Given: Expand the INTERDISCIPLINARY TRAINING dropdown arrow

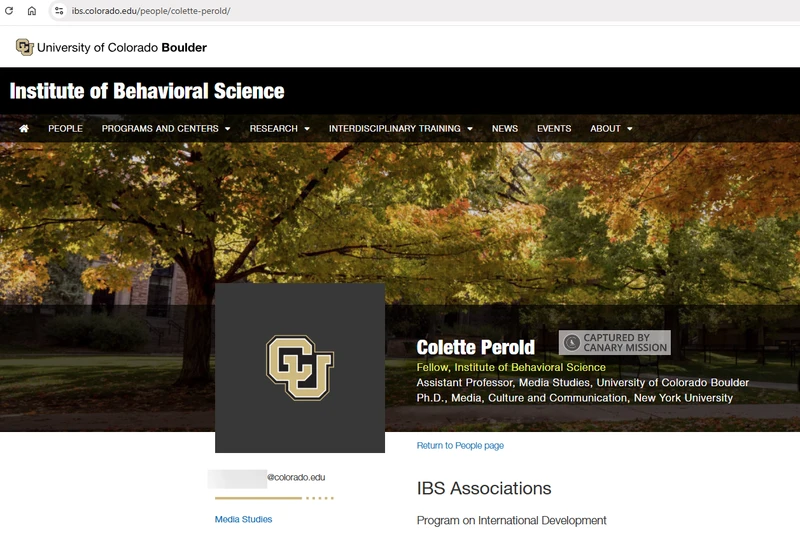Looking at the screenshot, I should 470,129.
